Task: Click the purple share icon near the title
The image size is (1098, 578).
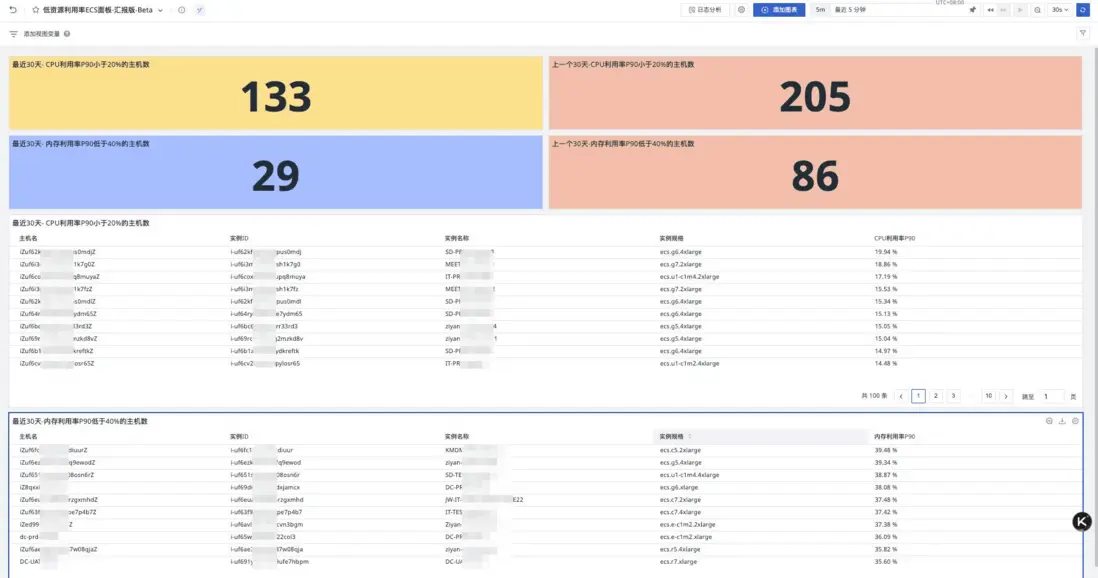Action: (x=200, y=10)
